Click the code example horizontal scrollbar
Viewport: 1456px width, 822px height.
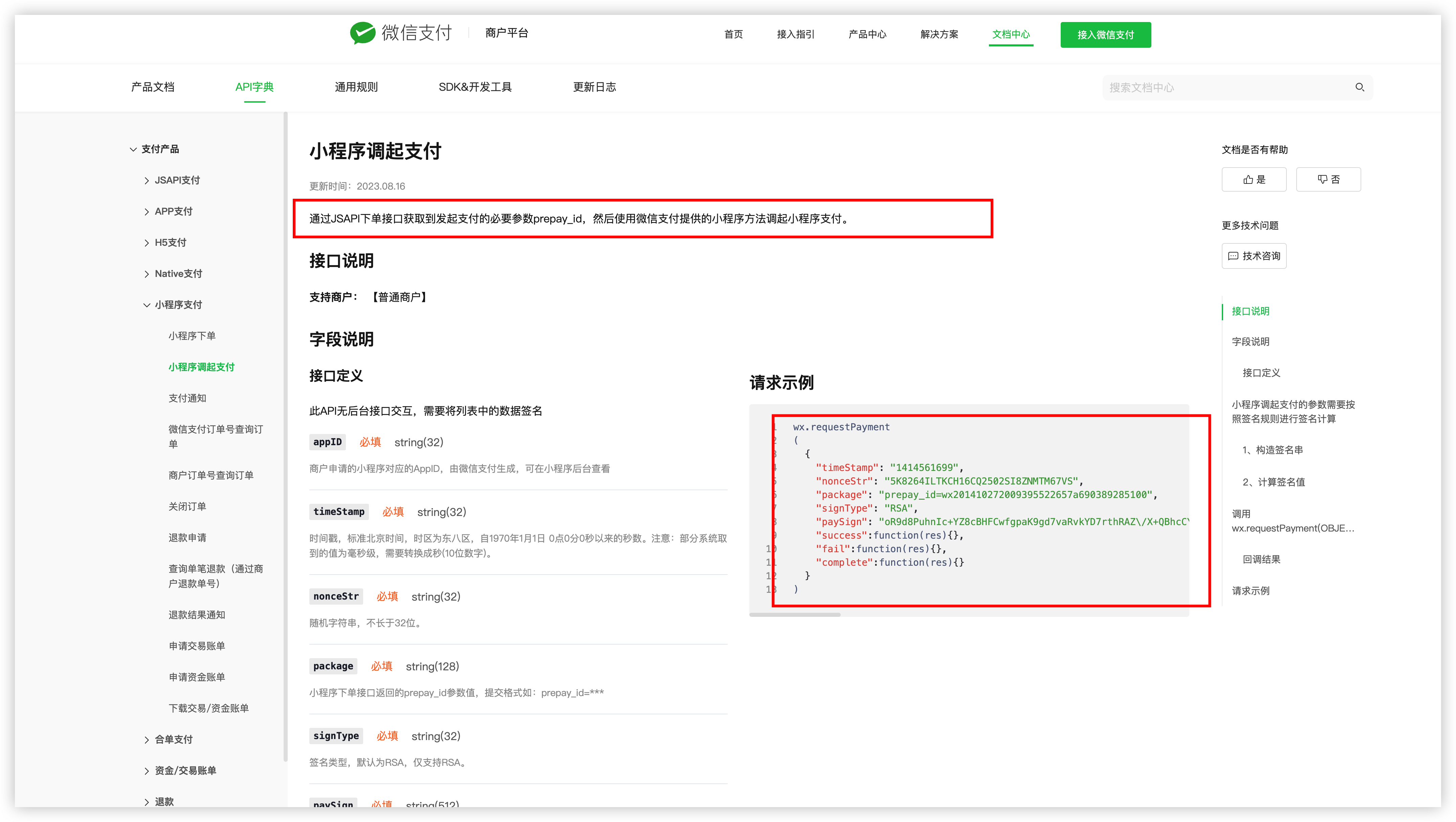[x=795, y=614]
